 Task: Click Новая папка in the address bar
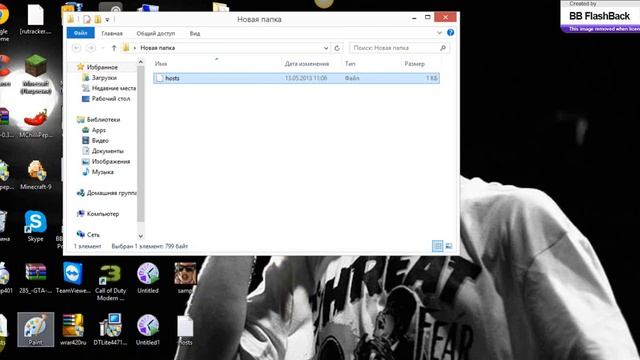[x=158, y=48]
